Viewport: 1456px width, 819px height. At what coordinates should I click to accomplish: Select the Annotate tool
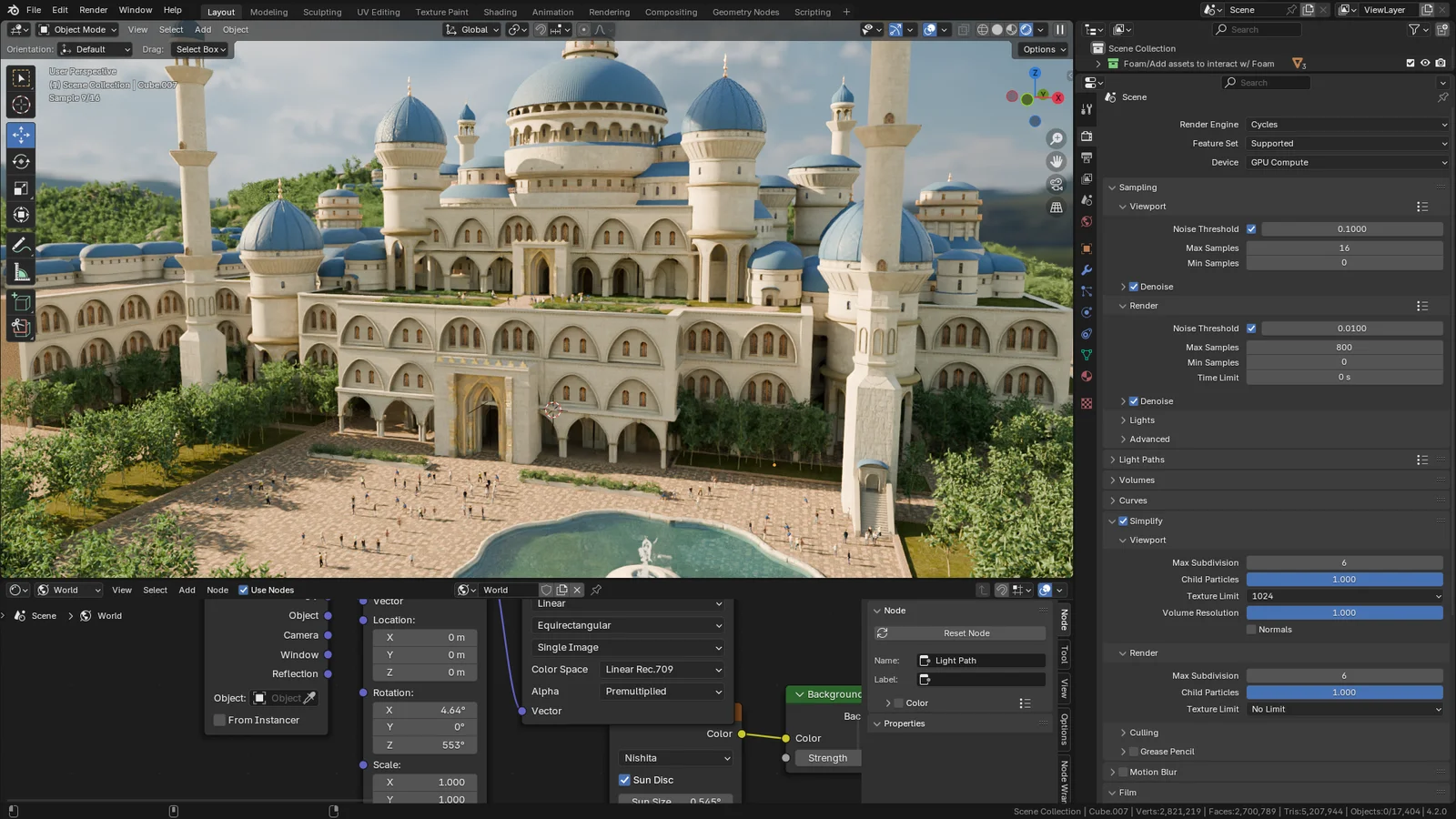pyautogui.click(x=21, y=244)
